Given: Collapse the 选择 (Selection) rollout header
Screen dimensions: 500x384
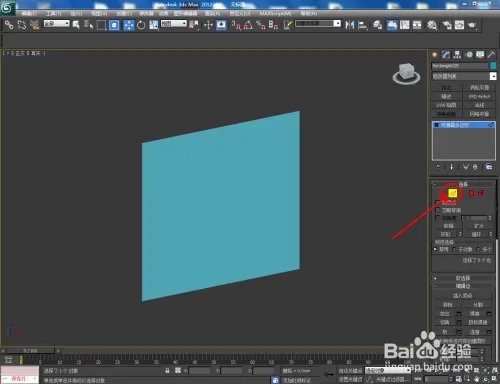Looking at the screenshot, I should (x=463, y=184).
